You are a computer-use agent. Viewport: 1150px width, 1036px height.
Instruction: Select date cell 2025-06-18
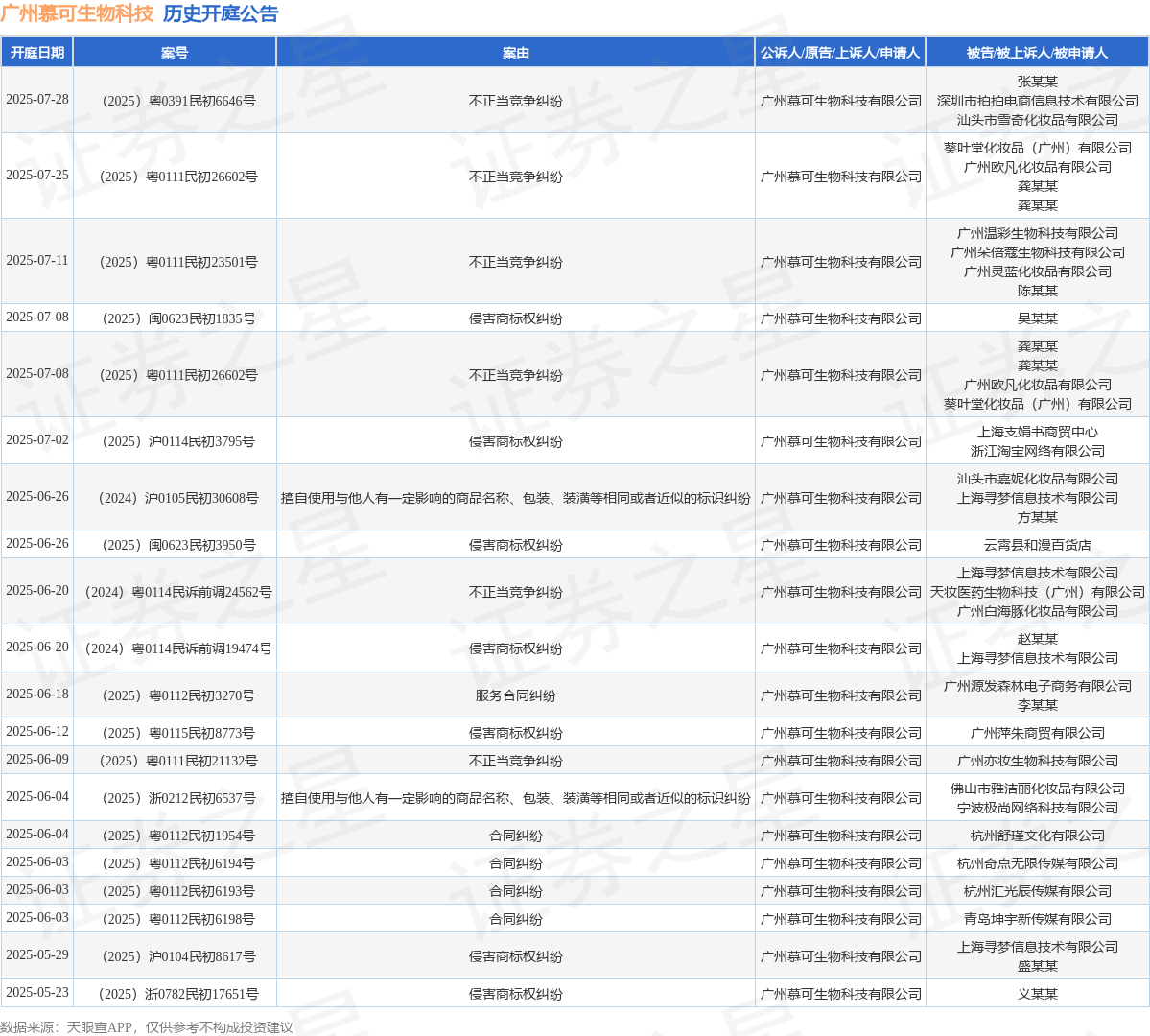tap(37, 694)
